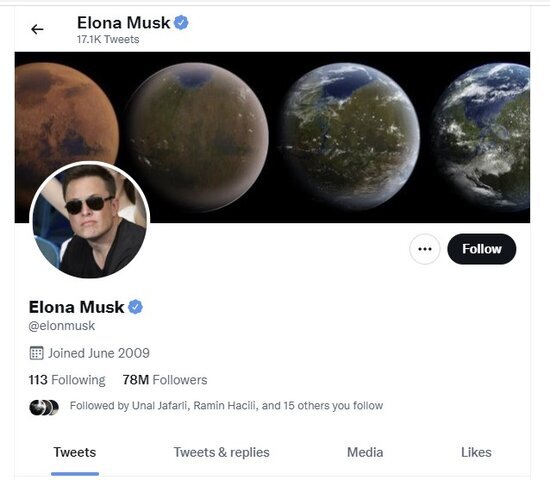Viewport: 550px width, 480px height.
Task: Open the profile picture with sunglasses
Action: (x=90, y=220)
